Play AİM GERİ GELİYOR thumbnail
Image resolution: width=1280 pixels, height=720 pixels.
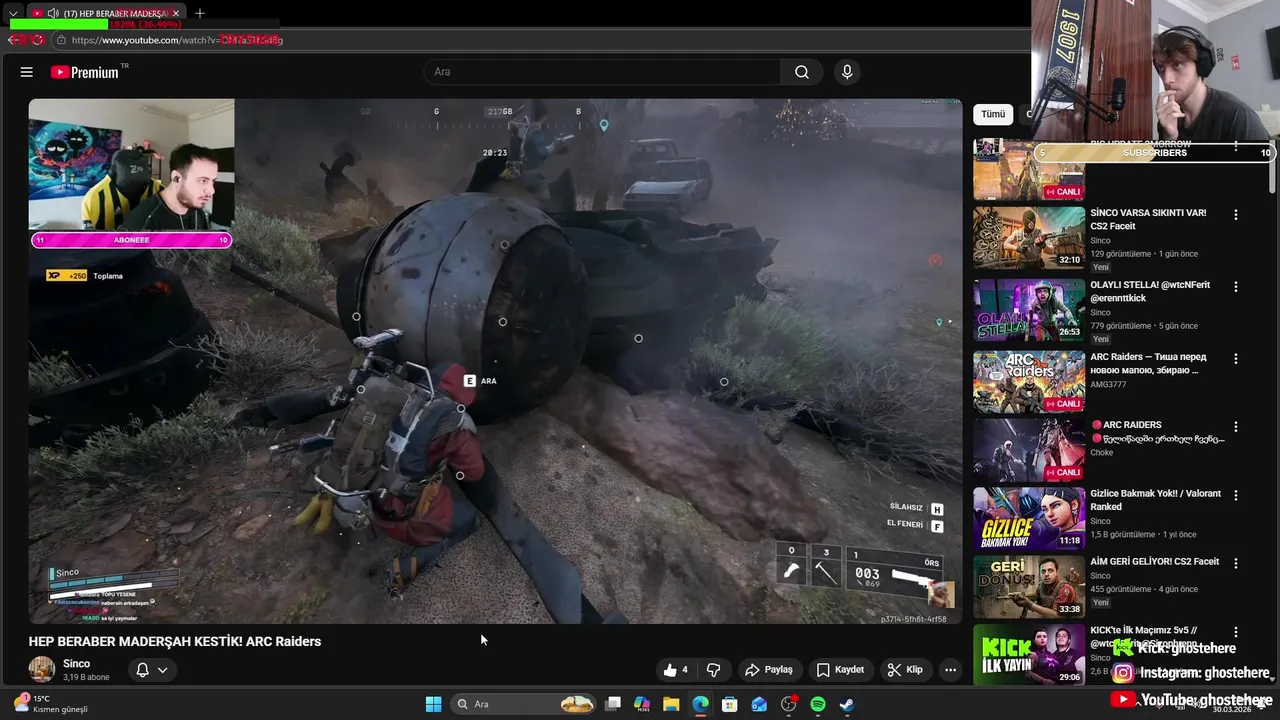click(x=1029, y=586)
